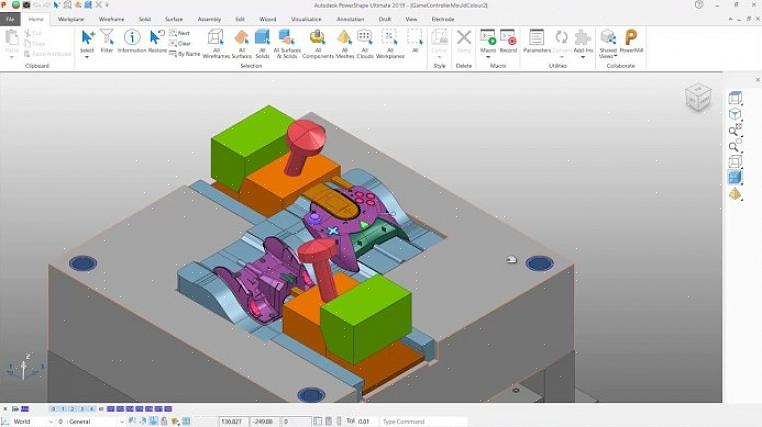
Task: Click the ViewCube in the viewport
Action: tap(698, 97)
